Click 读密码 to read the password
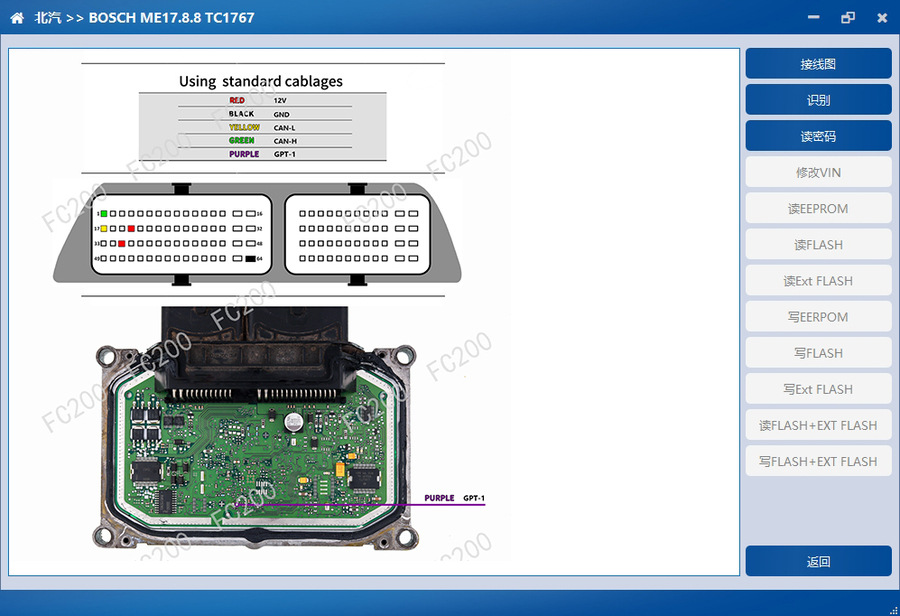This screenshot has height=616, width=900. pos(818,135)
